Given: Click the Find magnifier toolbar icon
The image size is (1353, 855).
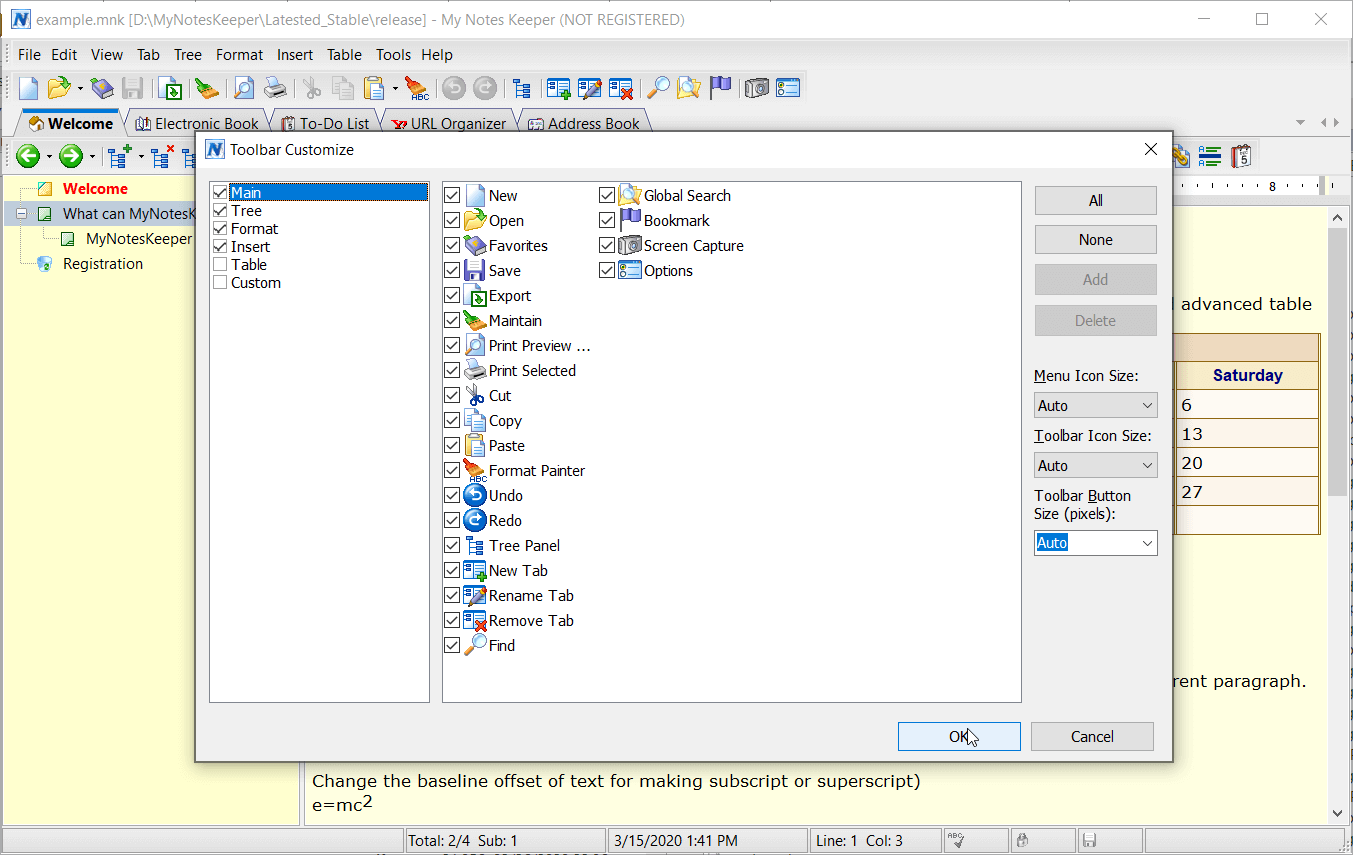Looking at the screenshot, I should [x=658, y=88].
